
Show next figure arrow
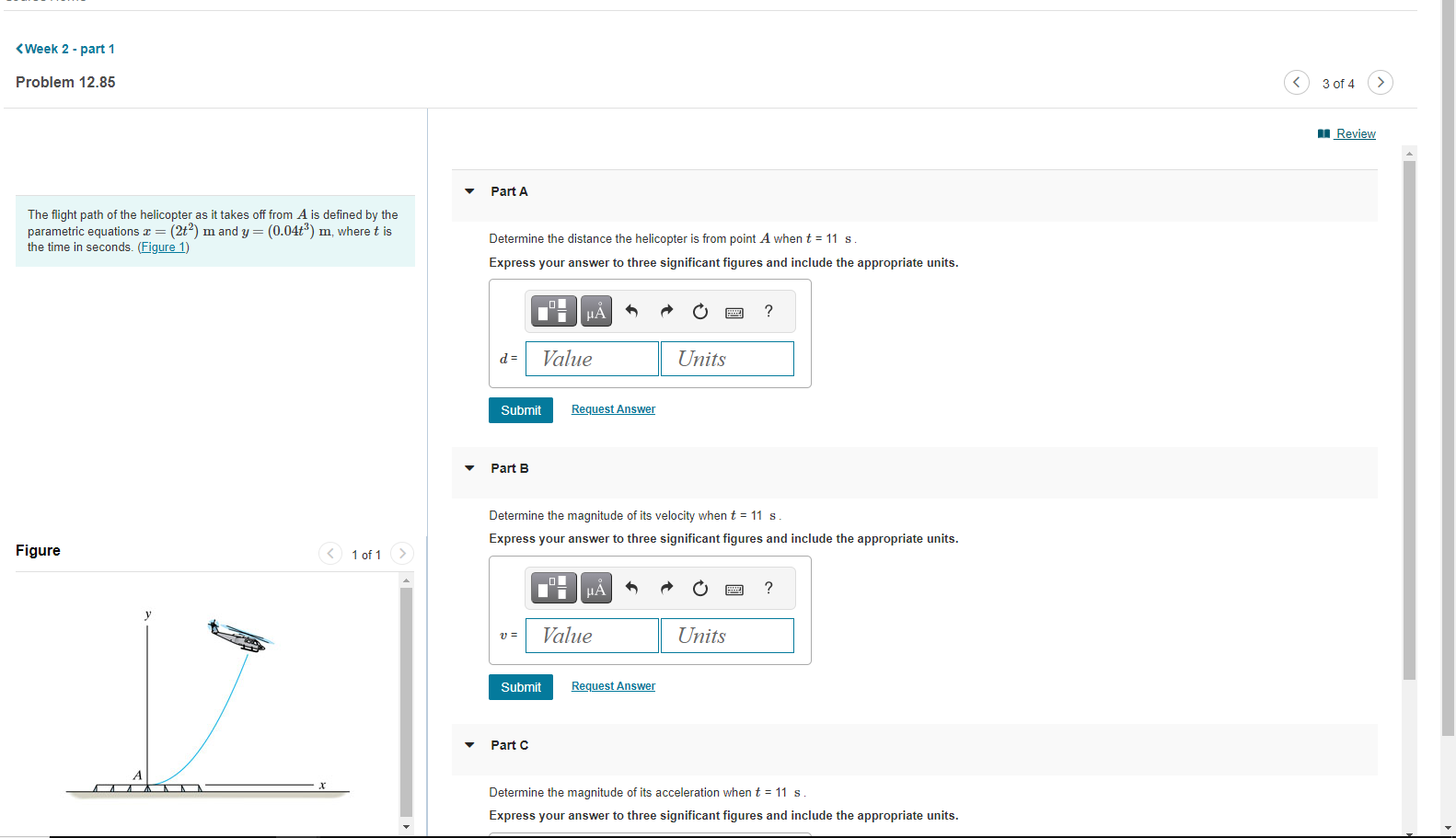402,553
